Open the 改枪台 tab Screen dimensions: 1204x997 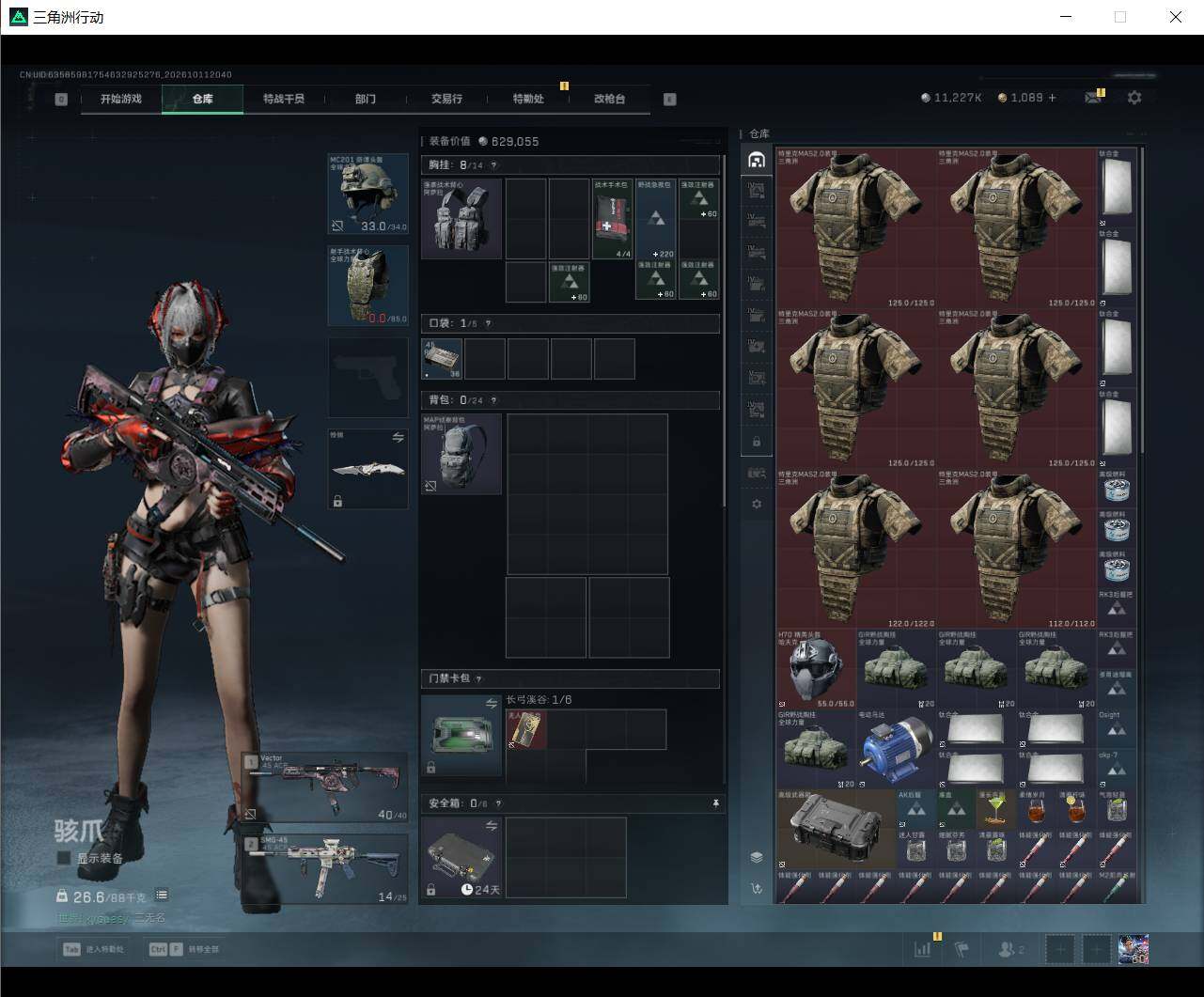[609, 99]
